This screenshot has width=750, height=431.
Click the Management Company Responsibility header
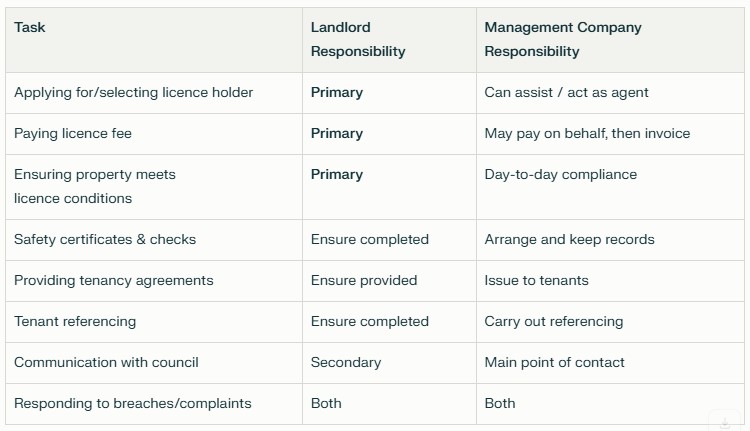click(x=563, y=39)
